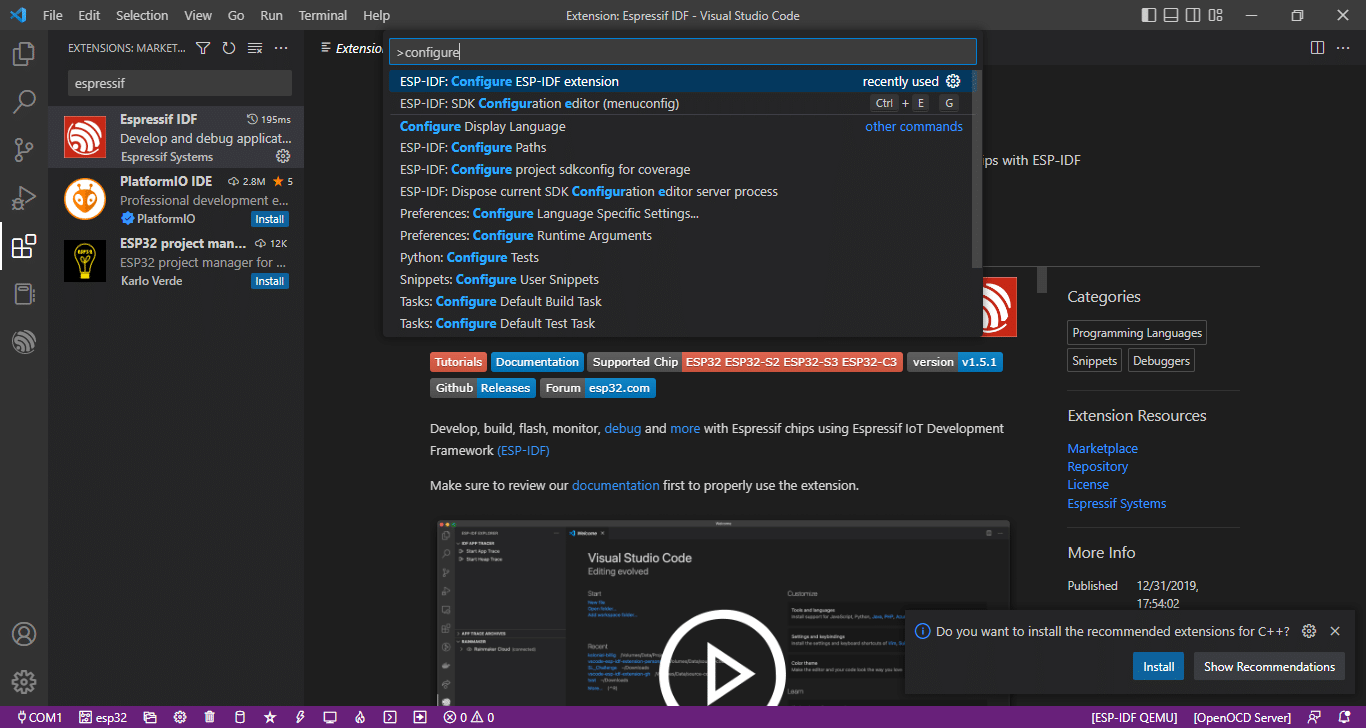Open notifications bell in status bar
This screenshot has width=1366, height=728.
[1344, 717]
